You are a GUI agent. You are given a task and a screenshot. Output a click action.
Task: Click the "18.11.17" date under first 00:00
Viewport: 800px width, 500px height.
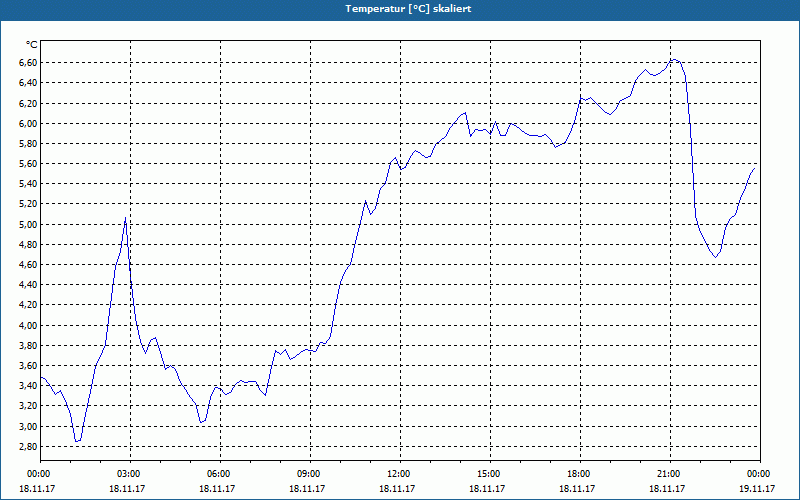[x=37, y=488]
